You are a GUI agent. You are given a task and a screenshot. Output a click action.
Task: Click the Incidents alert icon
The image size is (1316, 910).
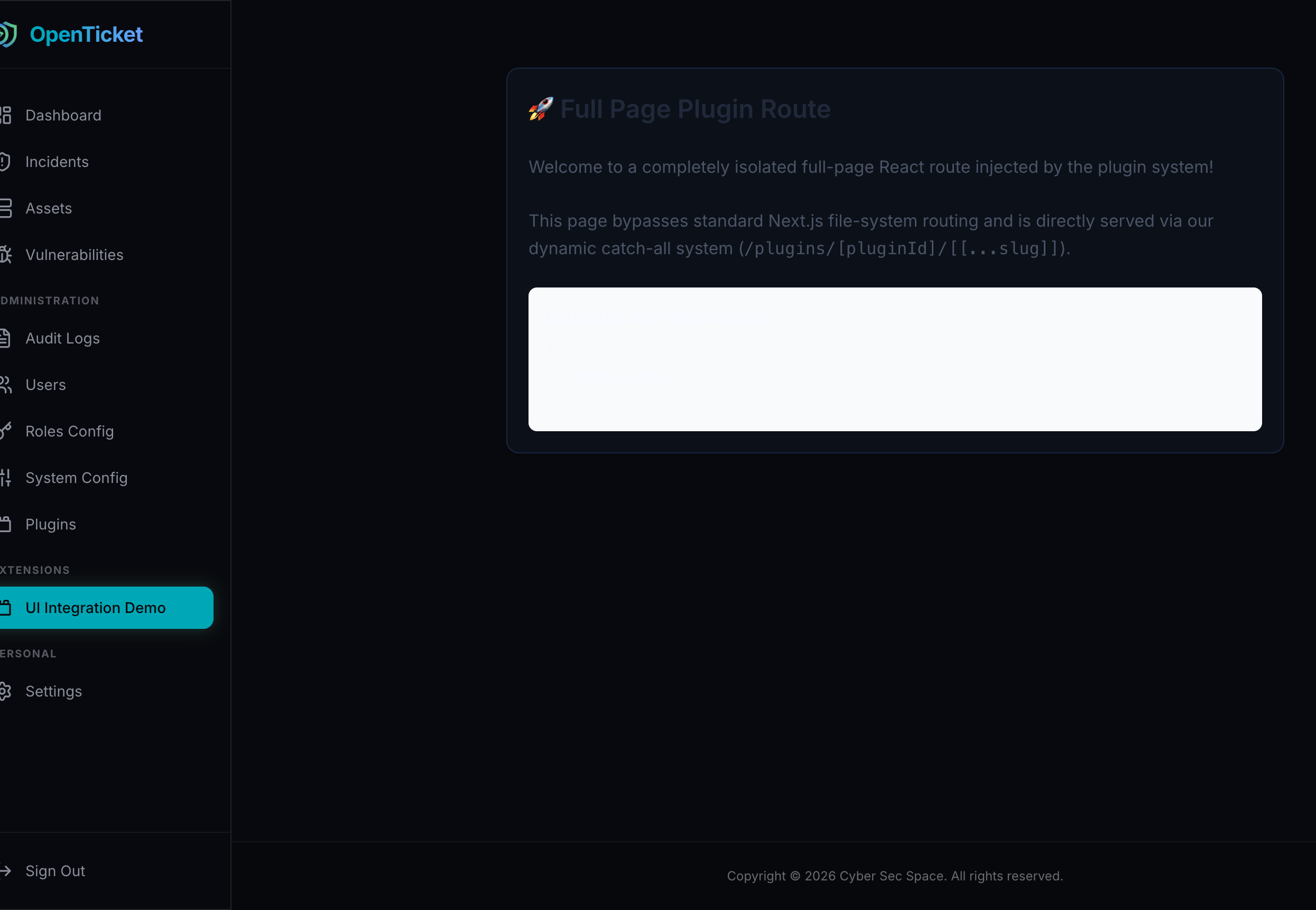click(5, 161)
